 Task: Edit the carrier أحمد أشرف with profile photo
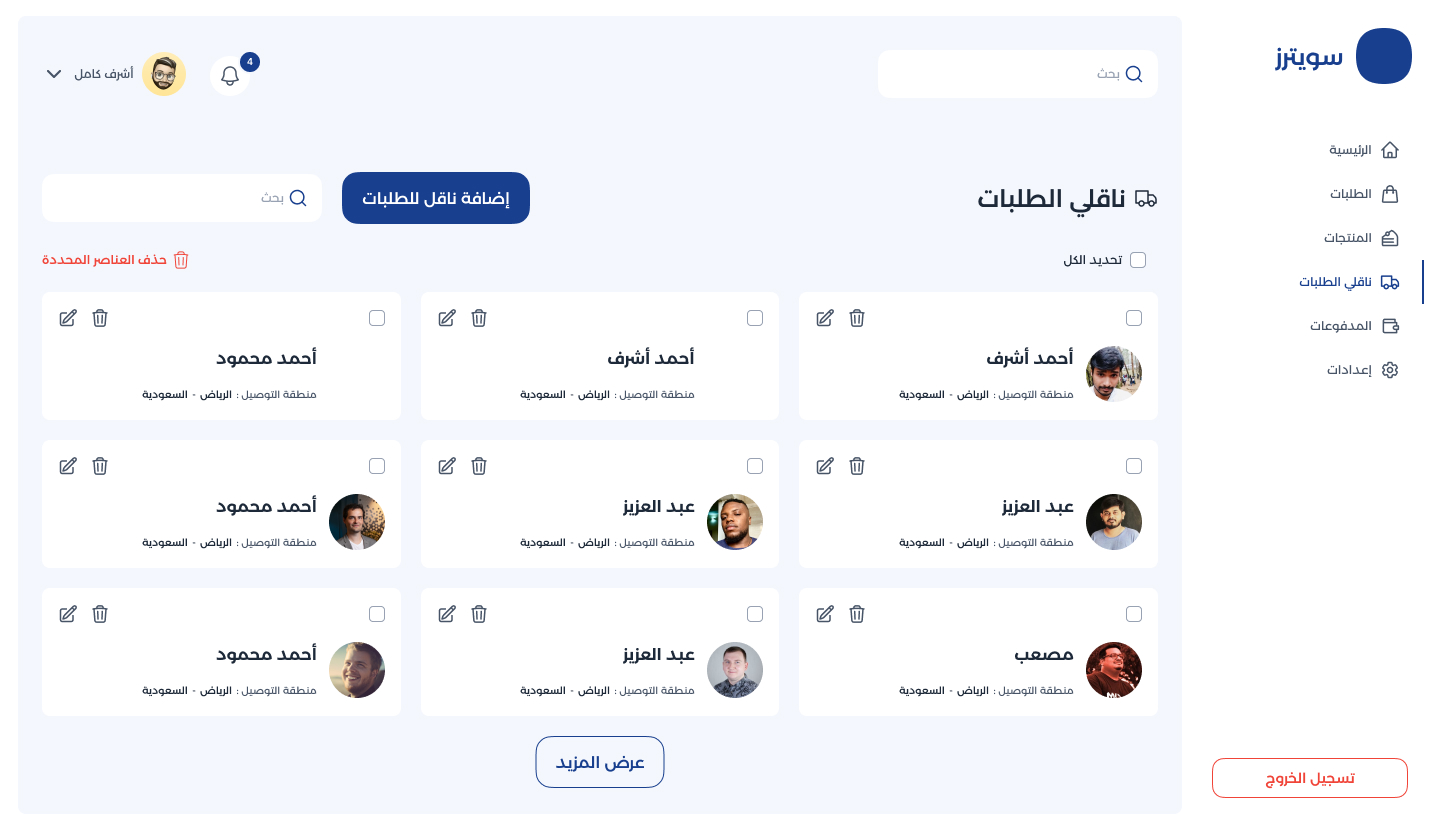[825, 318]
